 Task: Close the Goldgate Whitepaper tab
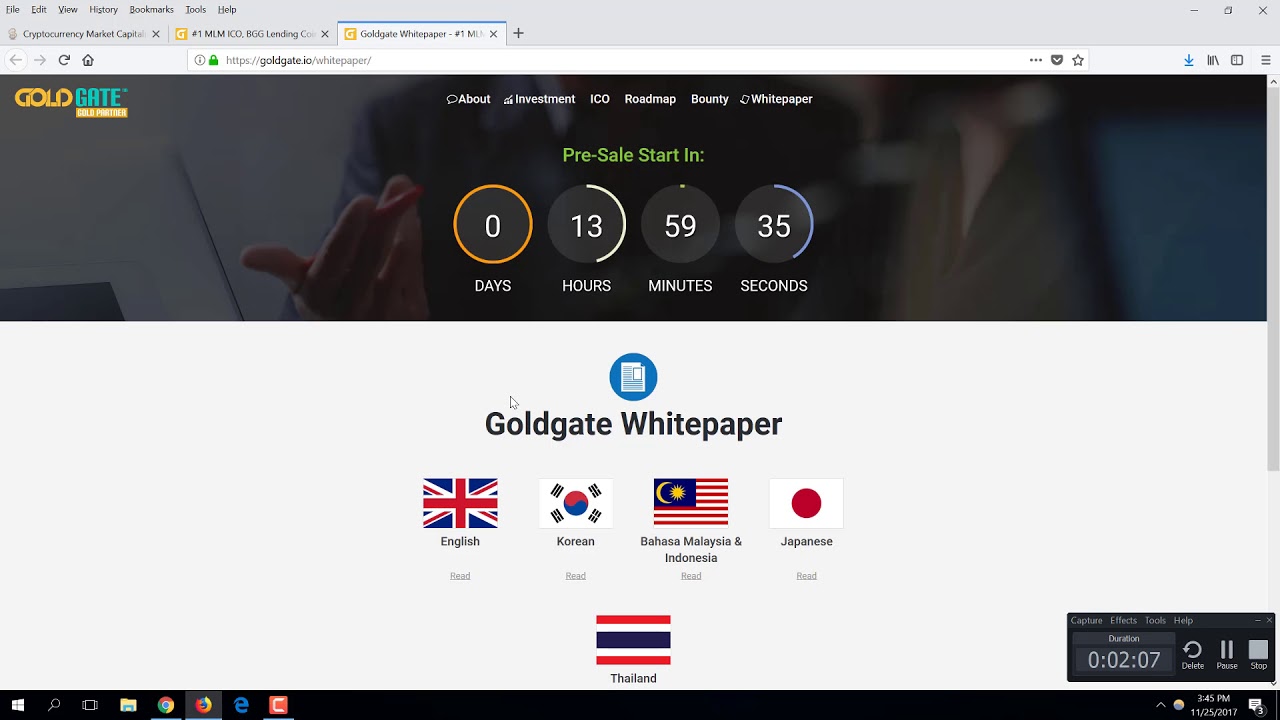click(493, 34)
